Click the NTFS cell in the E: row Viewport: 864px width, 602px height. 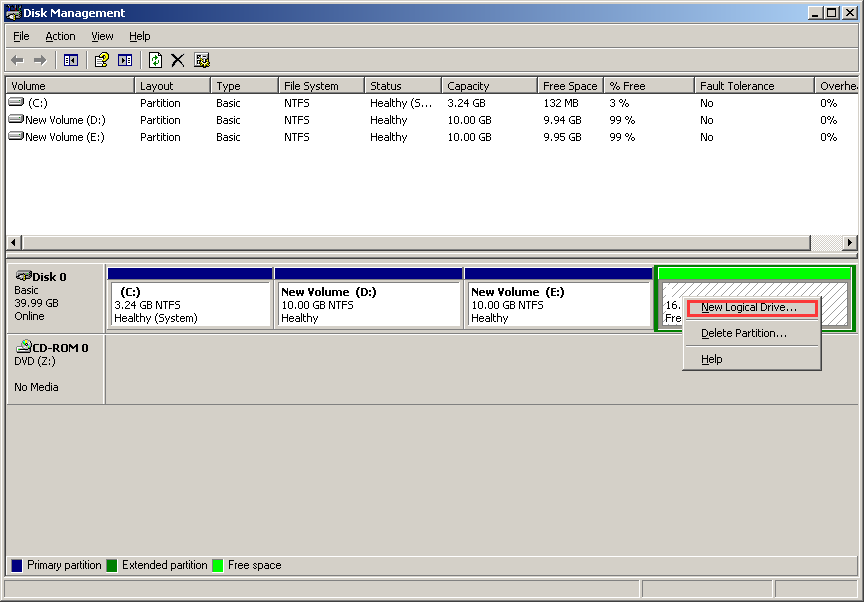click(296, 137)
